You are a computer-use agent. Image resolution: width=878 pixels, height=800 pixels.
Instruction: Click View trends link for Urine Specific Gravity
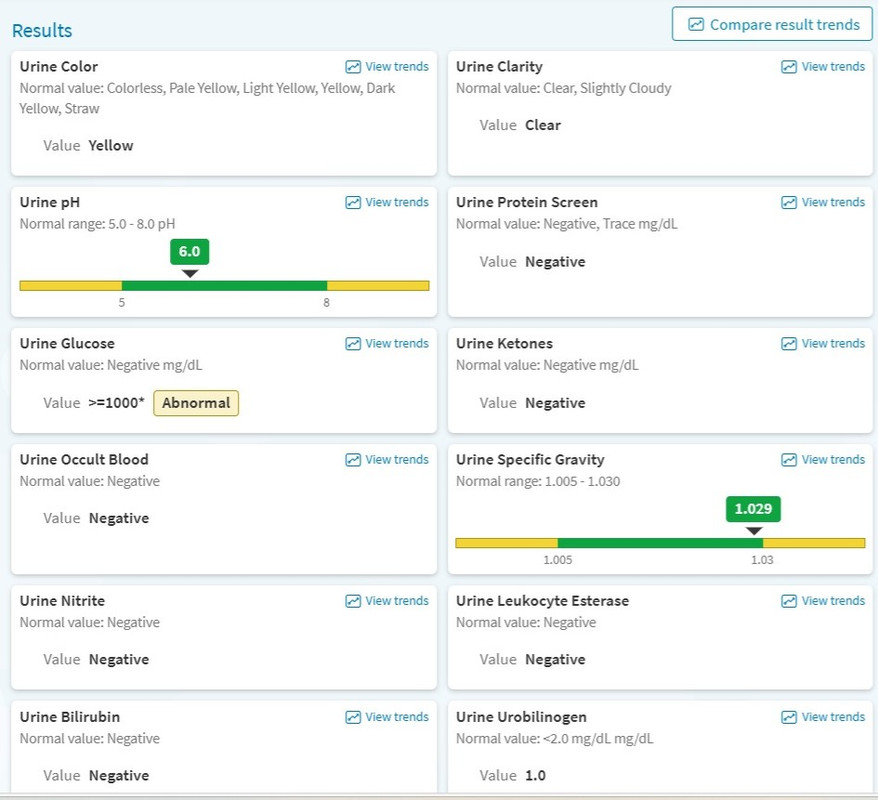[x=833, y=460]
